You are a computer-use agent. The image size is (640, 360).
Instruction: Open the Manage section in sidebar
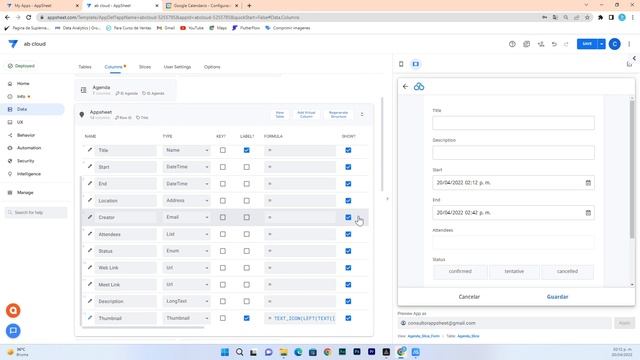tap(25, 192)
